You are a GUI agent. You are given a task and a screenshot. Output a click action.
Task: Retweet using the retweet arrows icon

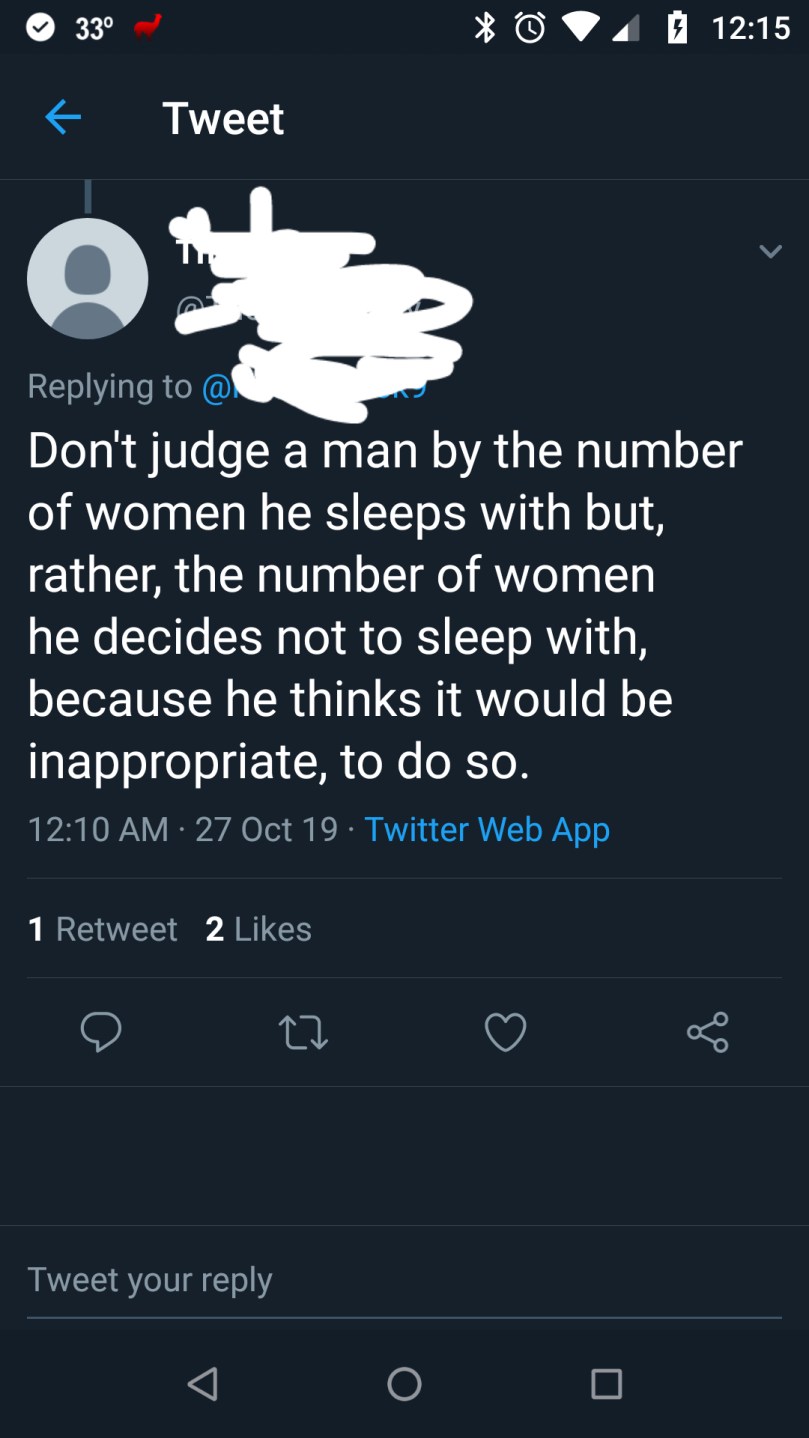click(303, 1032)
